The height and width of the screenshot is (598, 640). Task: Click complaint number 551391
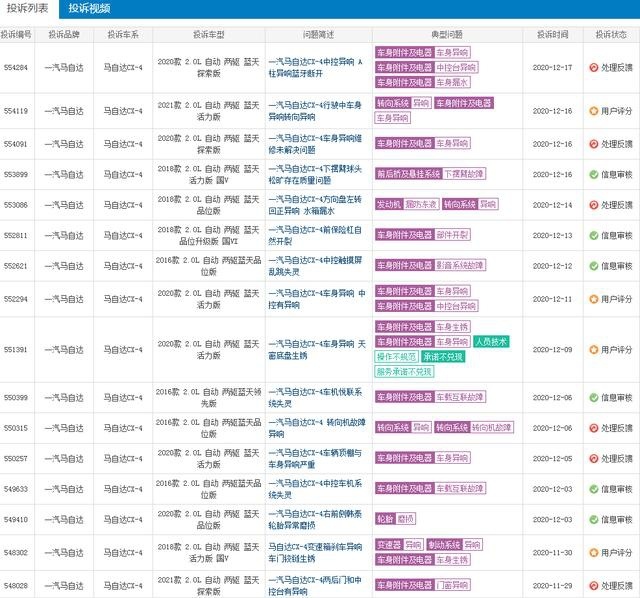tap(16, 350)
